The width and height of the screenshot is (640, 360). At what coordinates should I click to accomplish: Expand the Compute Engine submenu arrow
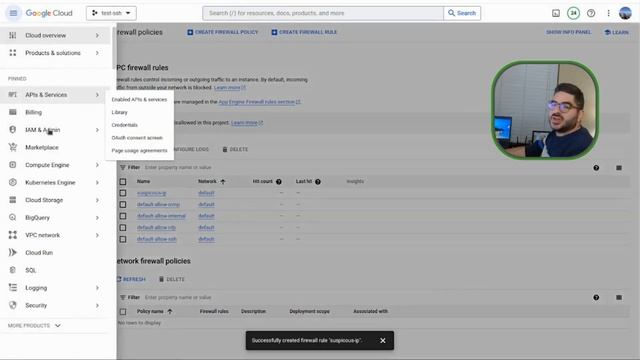(97, 165)
